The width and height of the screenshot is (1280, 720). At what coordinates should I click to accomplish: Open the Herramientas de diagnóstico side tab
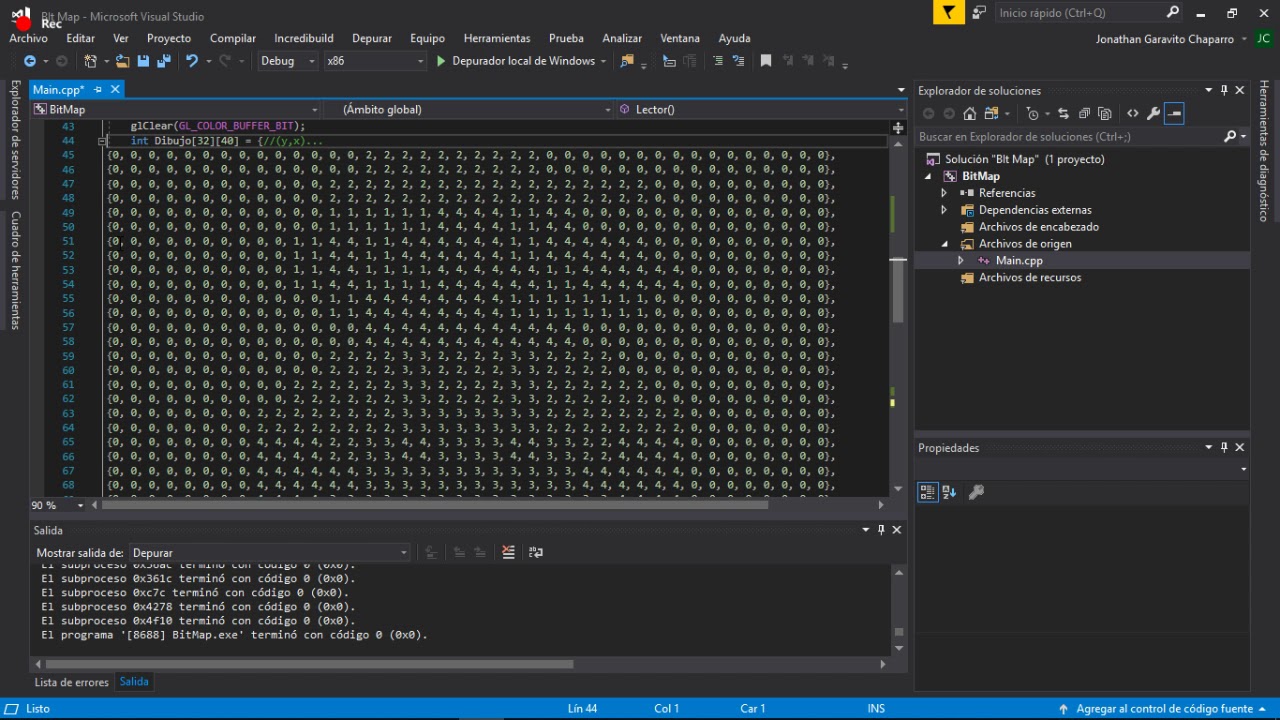point(1264,150)
